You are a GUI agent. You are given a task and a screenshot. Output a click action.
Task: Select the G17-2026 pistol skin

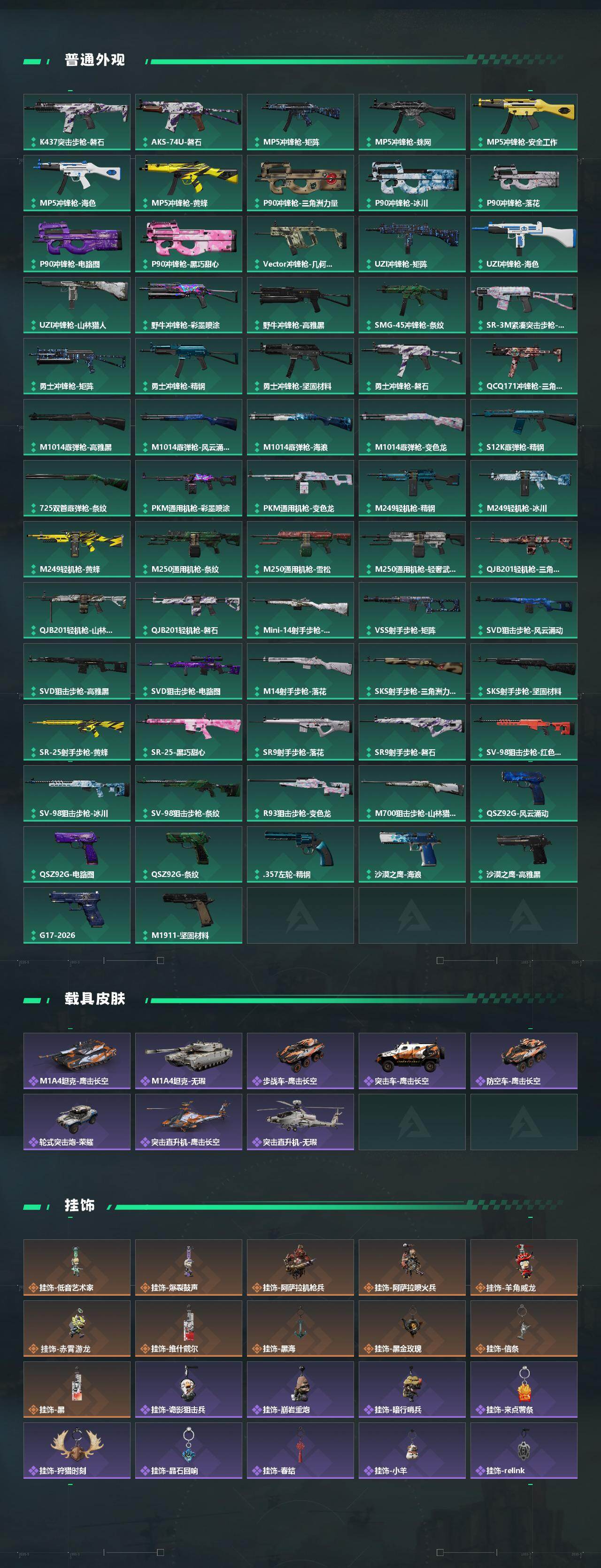pyautogui.click(x=77, y=915)
